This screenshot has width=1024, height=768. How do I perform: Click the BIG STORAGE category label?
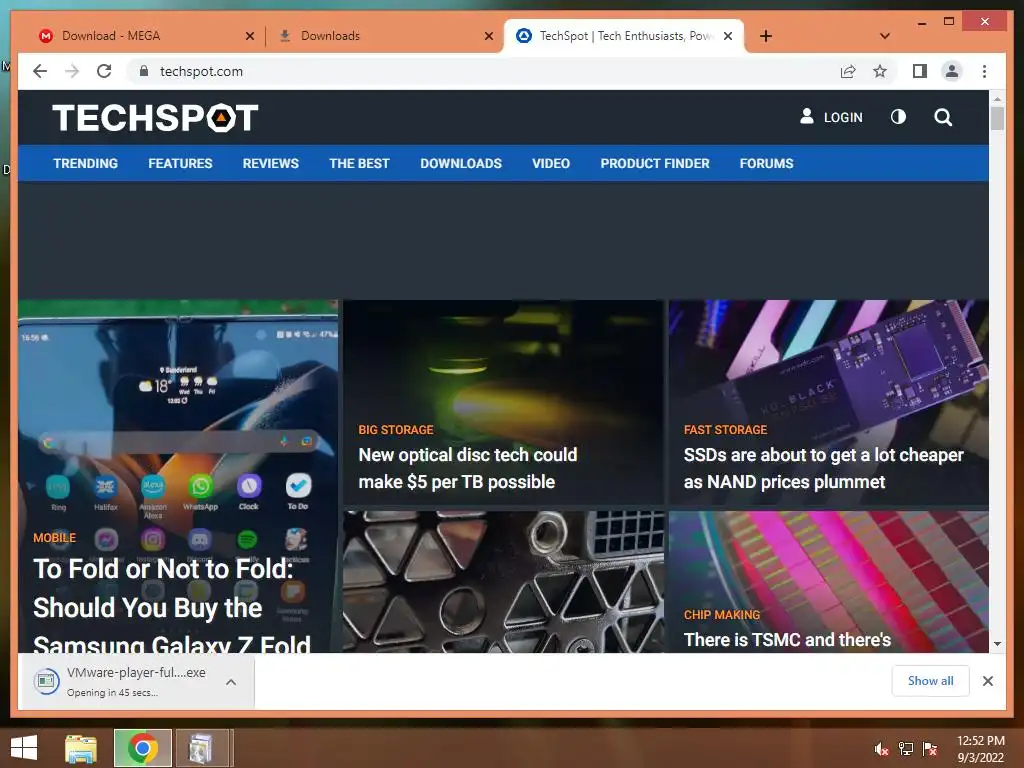[x=396, y=430]
